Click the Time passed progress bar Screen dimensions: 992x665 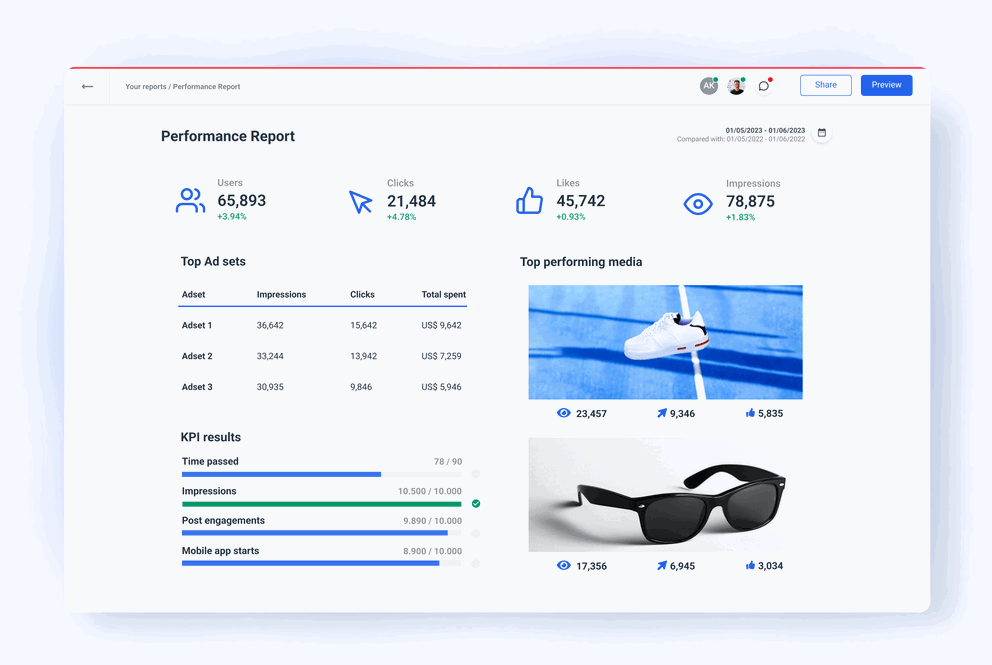point(280,474)
